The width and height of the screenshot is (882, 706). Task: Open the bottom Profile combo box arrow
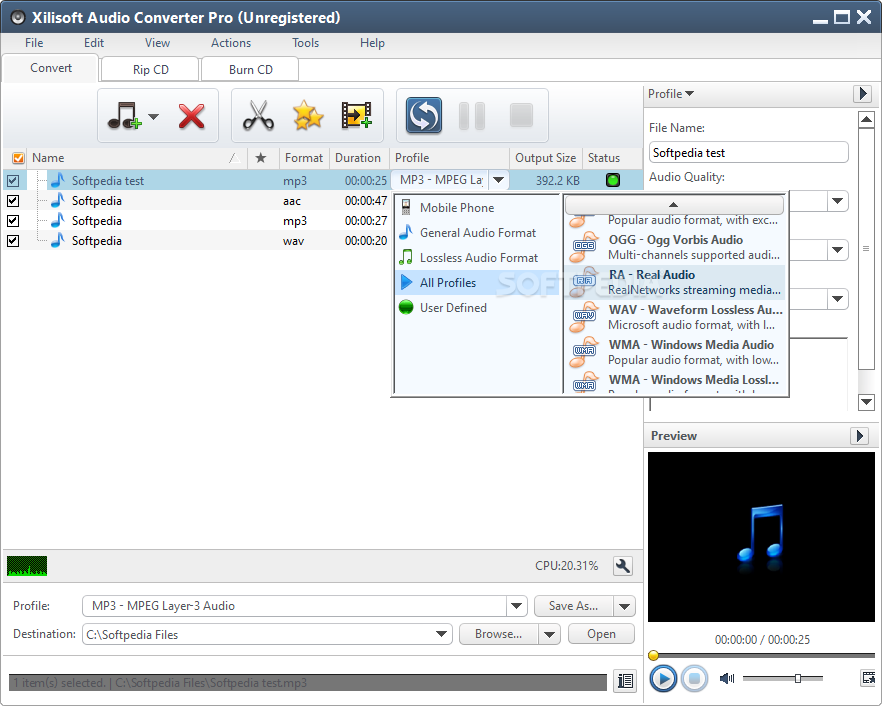pos(516,606)
